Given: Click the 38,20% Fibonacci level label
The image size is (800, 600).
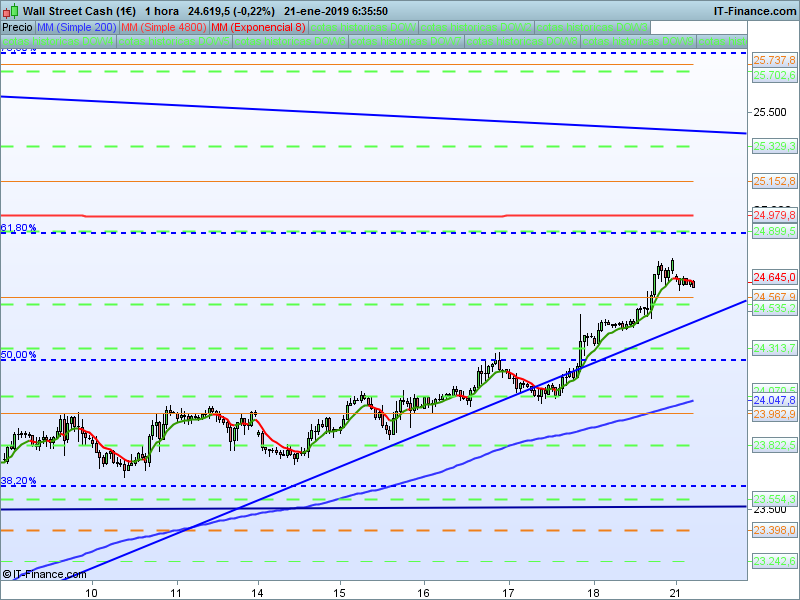Looking at the screenshot, I should click(x=18, y=481).
